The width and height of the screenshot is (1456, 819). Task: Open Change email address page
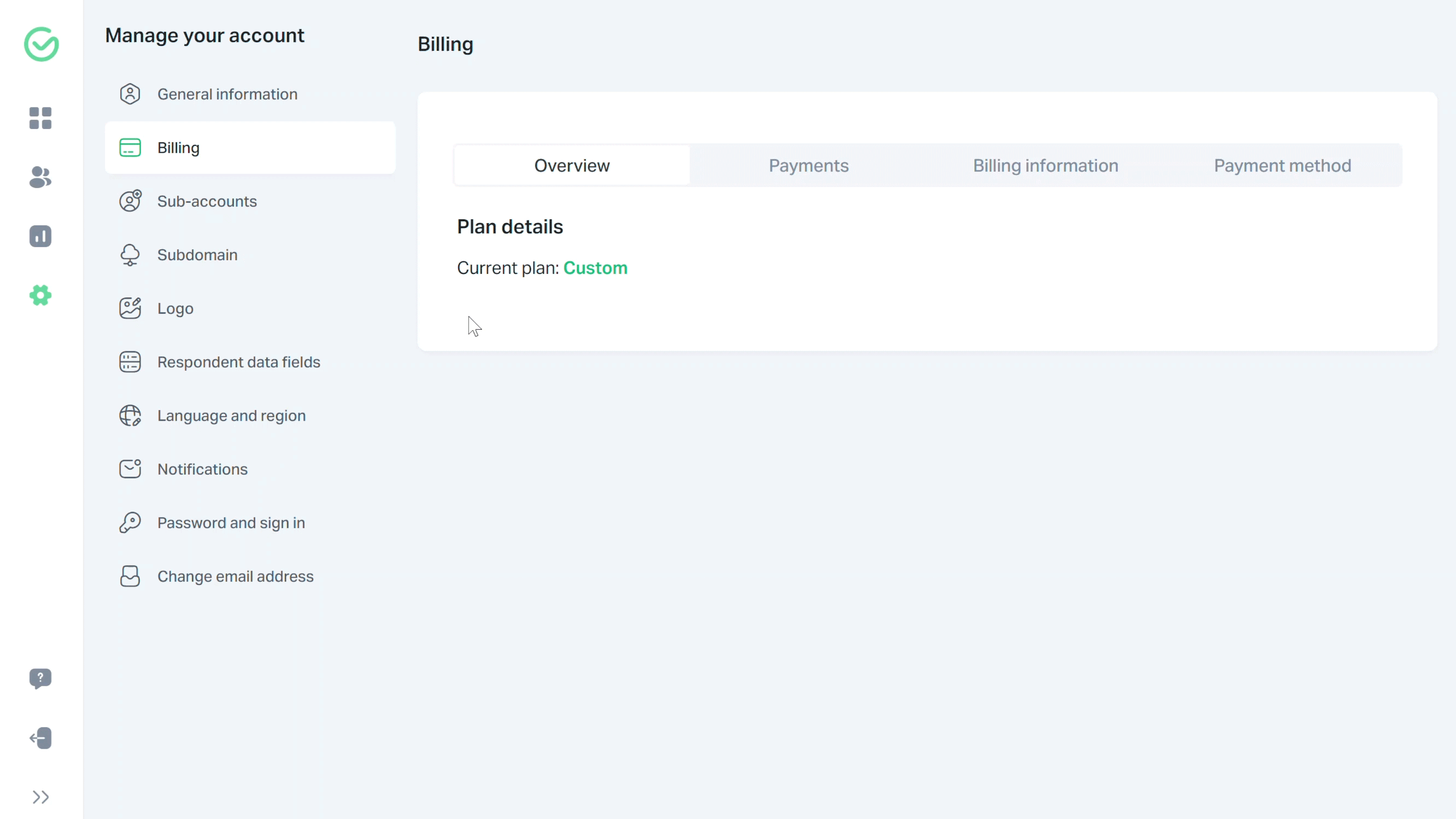click(235, 576)
